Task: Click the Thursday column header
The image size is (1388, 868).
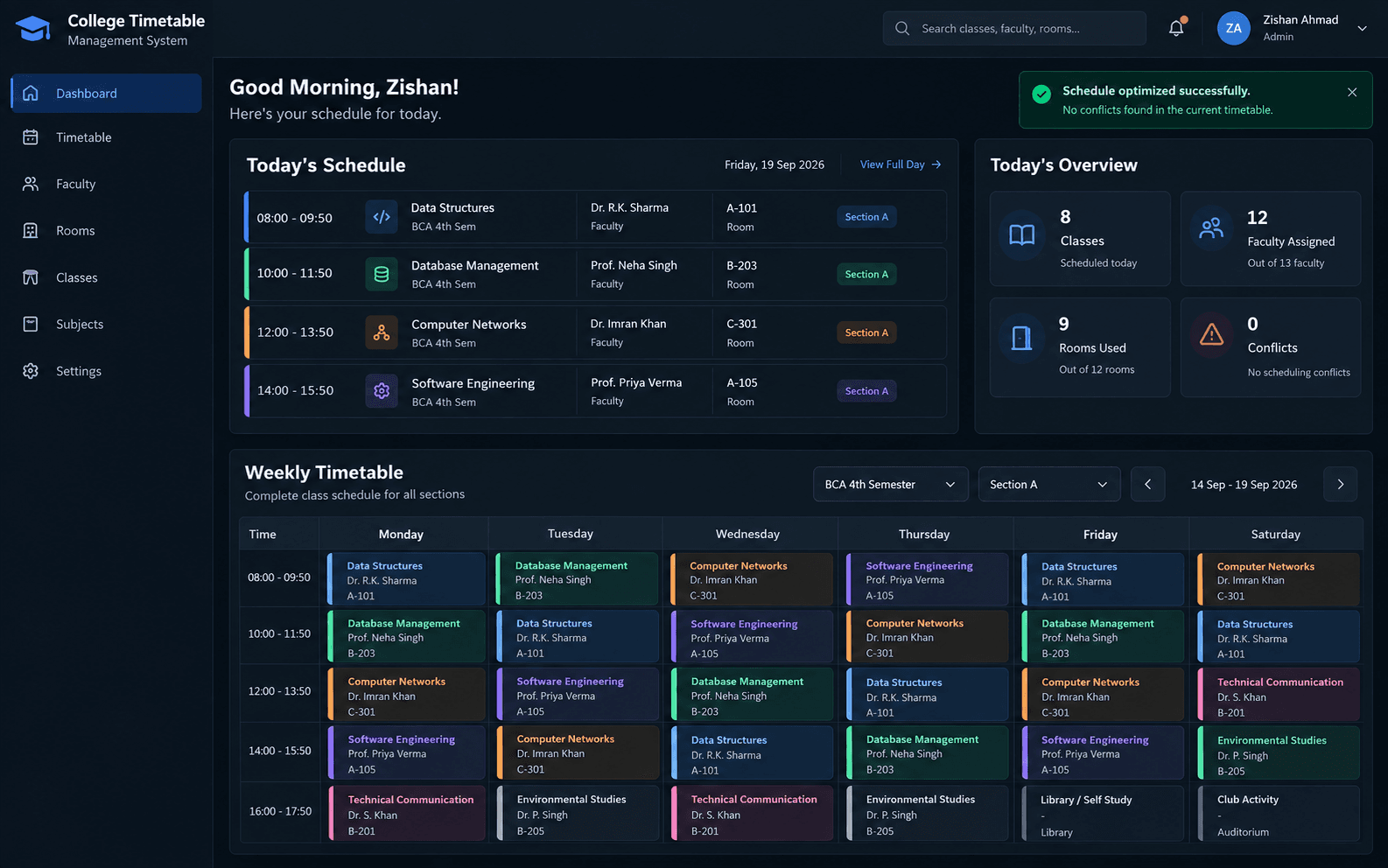Action: pos(924,534)
